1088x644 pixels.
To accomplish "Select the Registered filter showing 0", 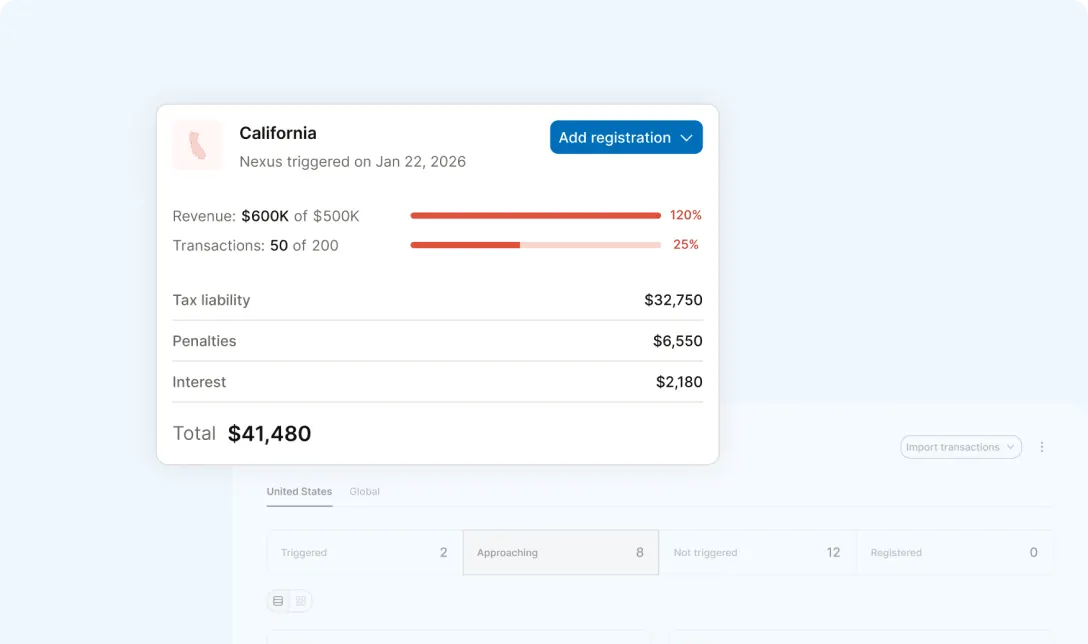I will click(x=955, y=552).
